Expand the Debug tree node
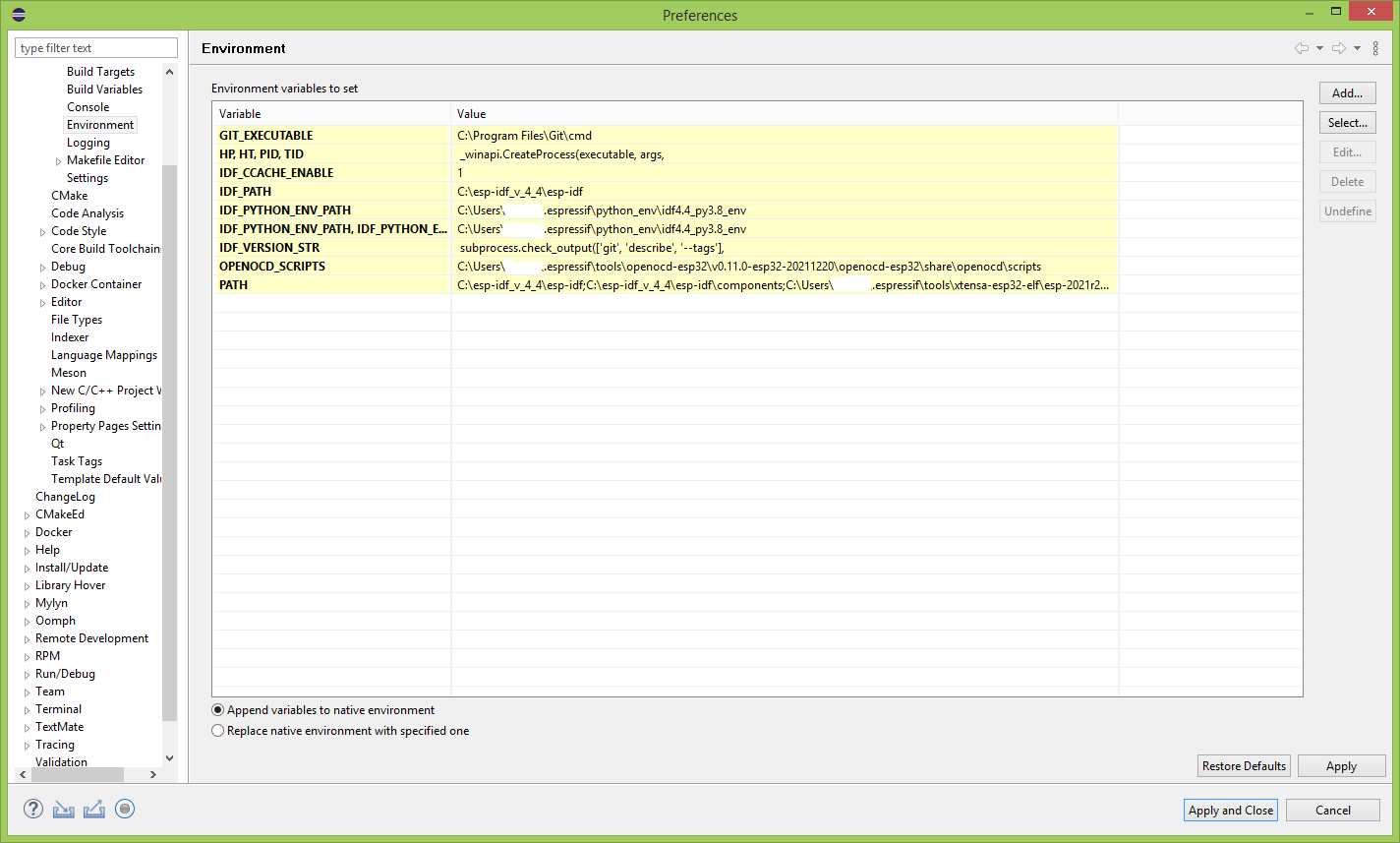This screenshot has height=843, width=1400. click(42, 267)
